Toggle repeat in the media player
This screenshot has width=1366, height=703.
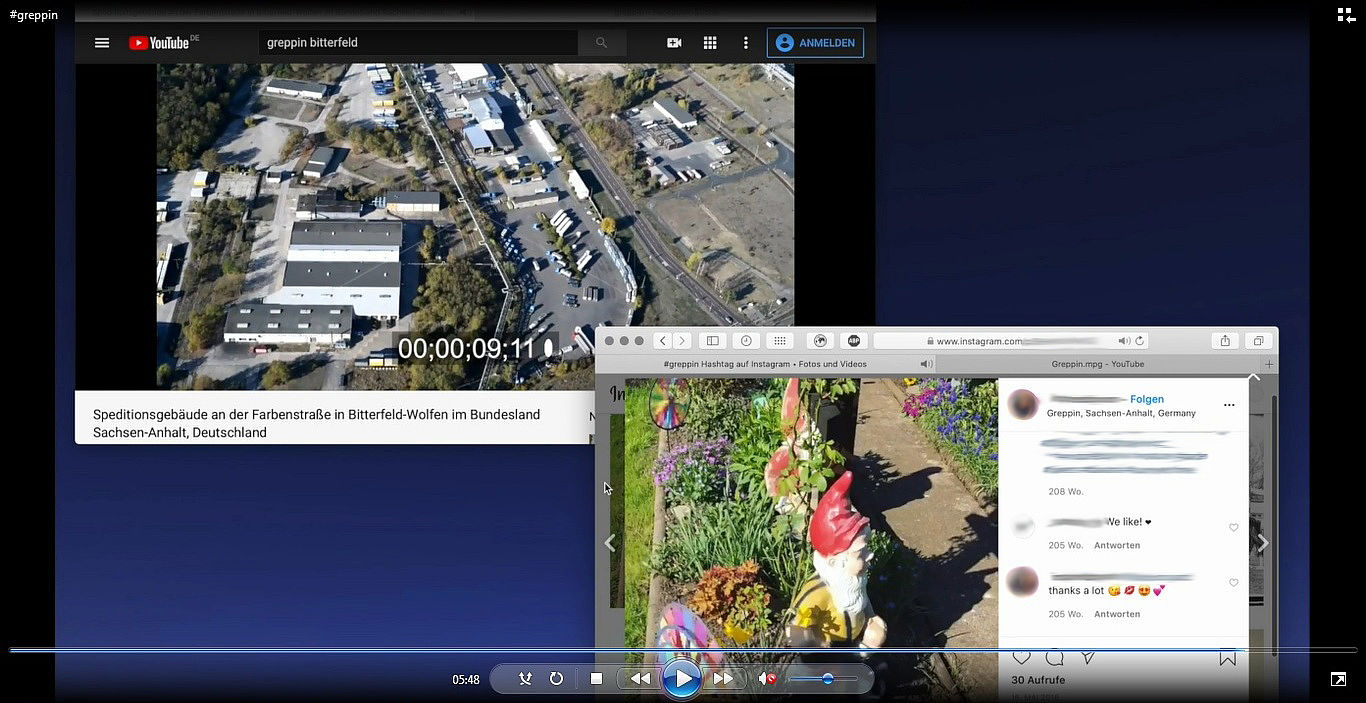(556, 679)
